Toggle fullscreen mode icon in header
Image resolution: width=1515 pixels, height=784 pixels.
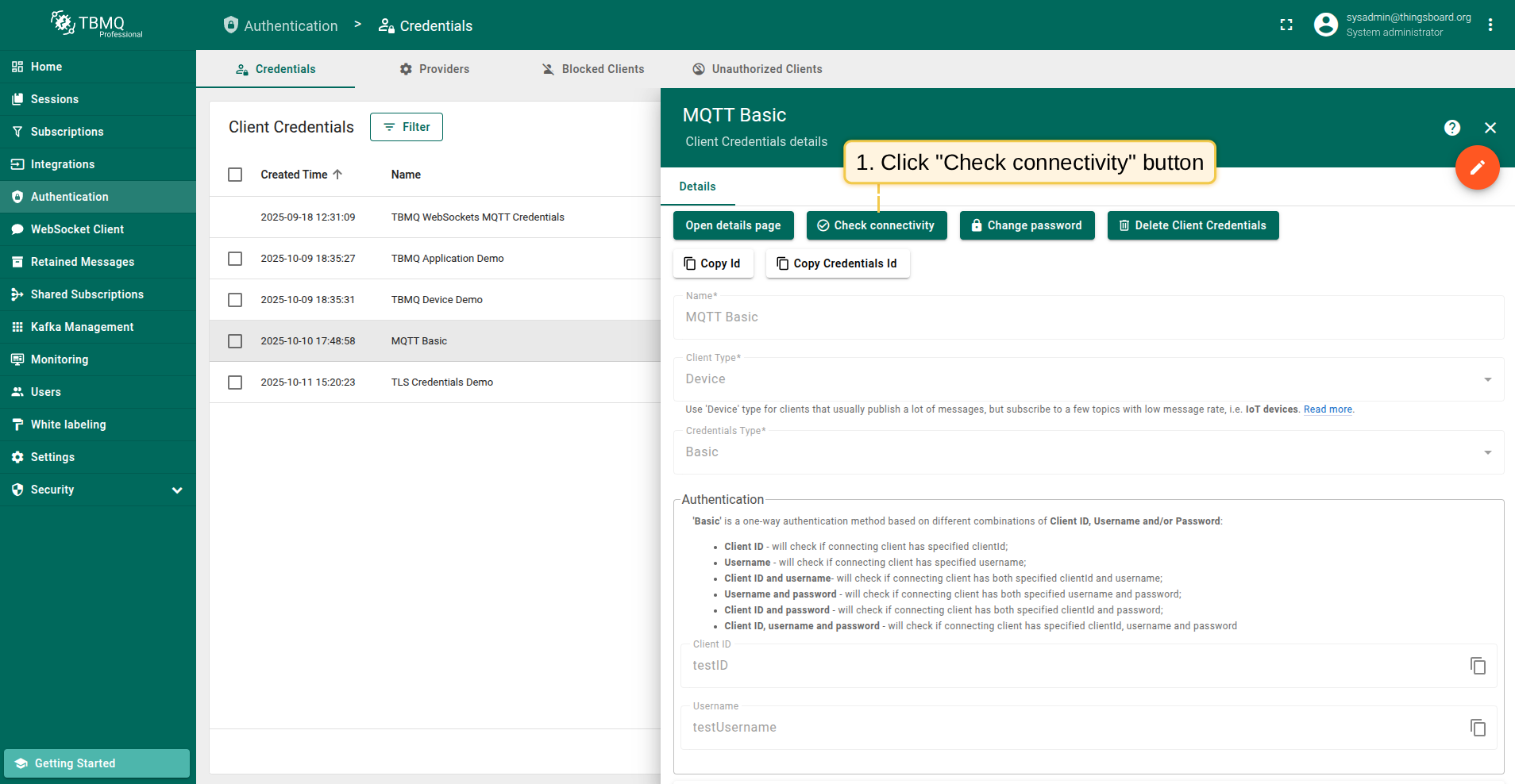point(1286,25)
